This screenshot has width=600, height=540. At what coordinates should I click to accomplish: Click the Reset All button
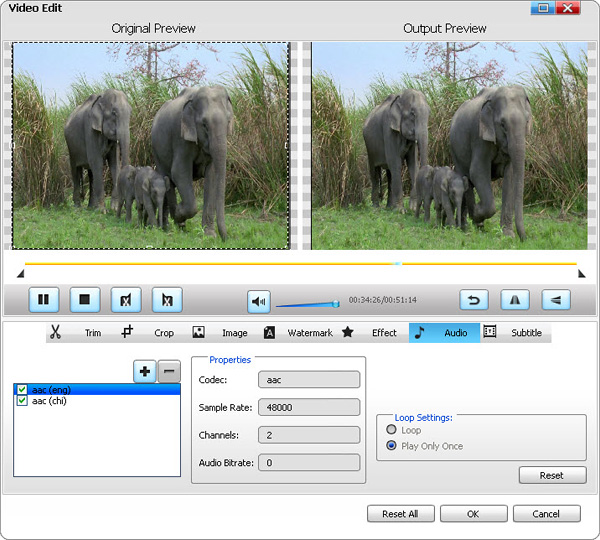point(400,514)
